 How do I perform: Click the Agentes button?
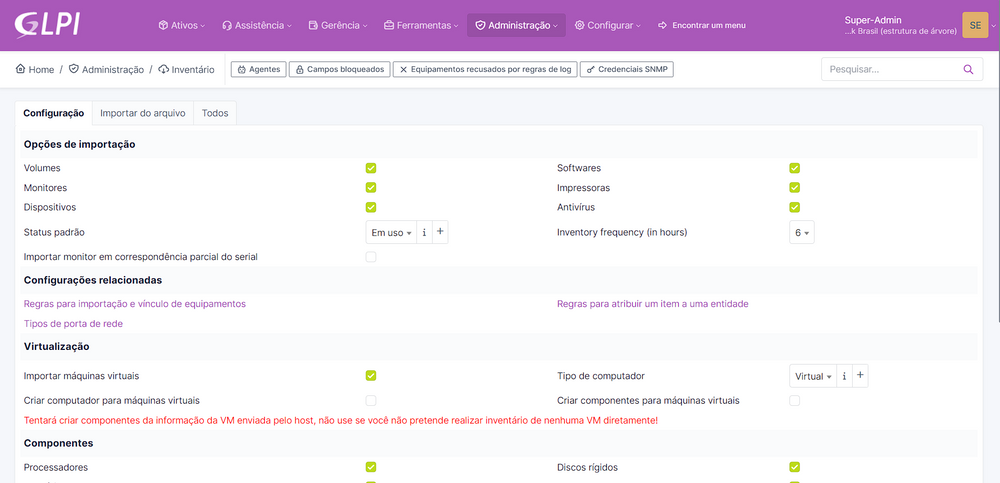point(258,70)
